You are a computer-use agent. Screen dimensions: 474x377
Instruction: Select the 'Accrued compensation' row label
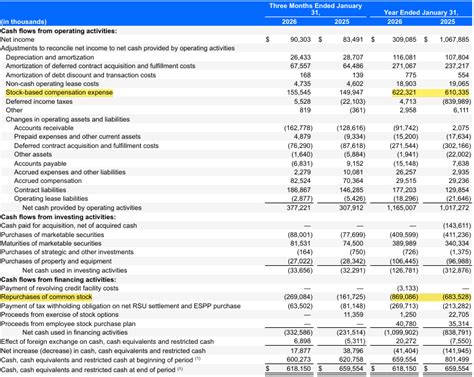[x=48, y=181]
